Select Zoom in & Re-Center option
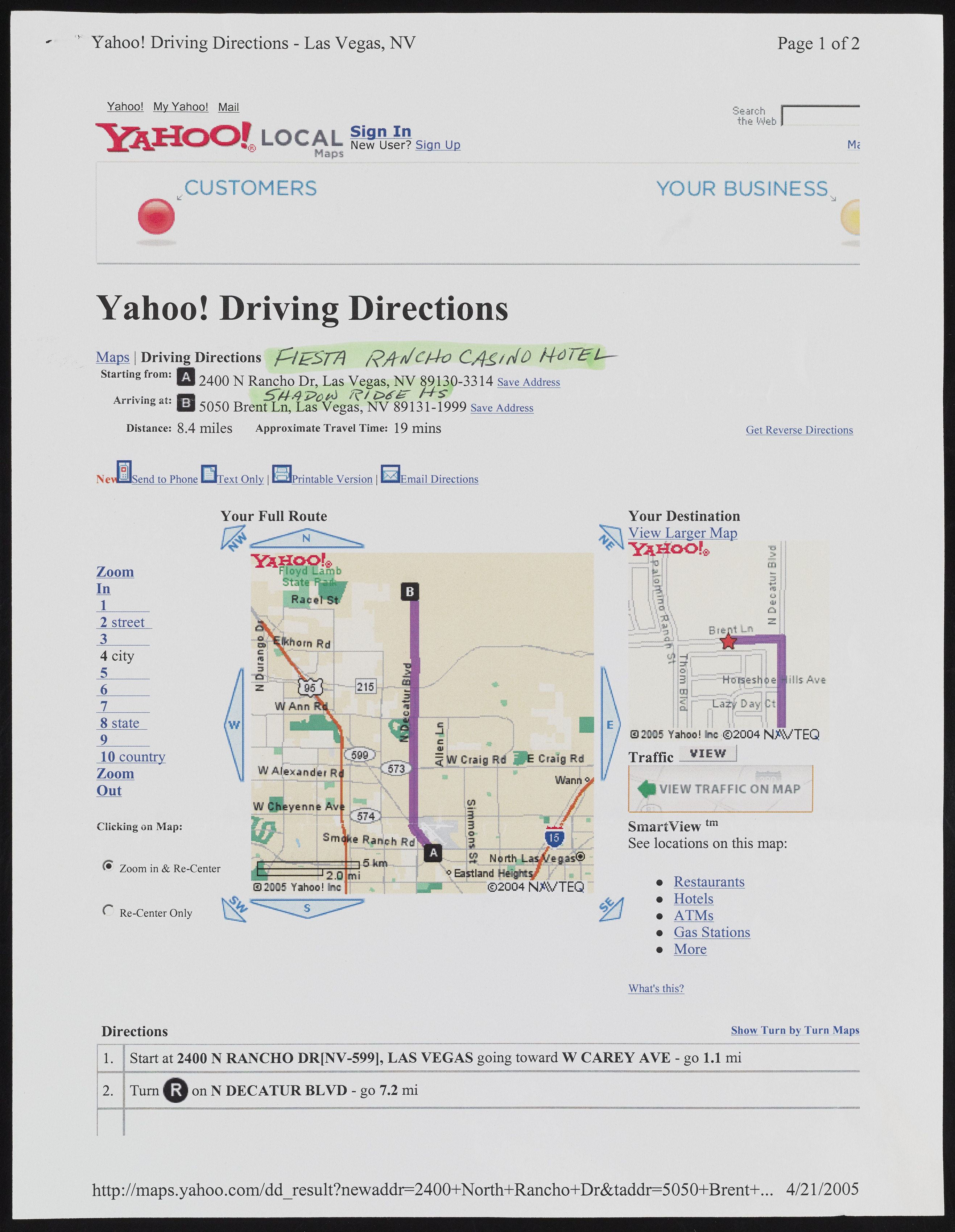Screen dimensions: 955x1232 108,865
